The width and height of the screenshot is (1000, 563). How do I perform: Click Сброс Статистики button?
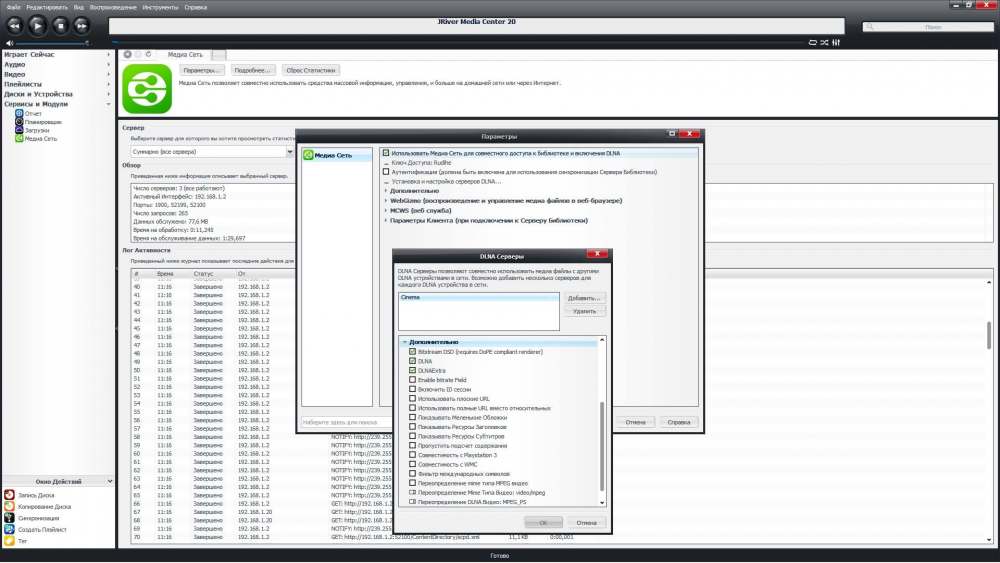pos(311,70)
